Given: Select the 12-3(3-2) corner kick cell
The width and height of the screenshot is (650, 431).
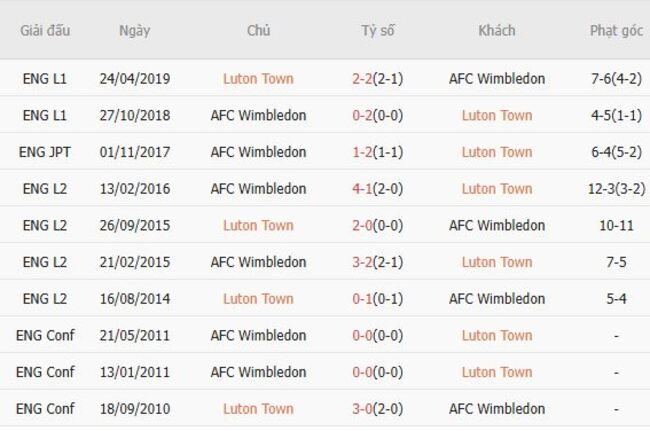Looking at the screenshot, I should click(615, 188).
